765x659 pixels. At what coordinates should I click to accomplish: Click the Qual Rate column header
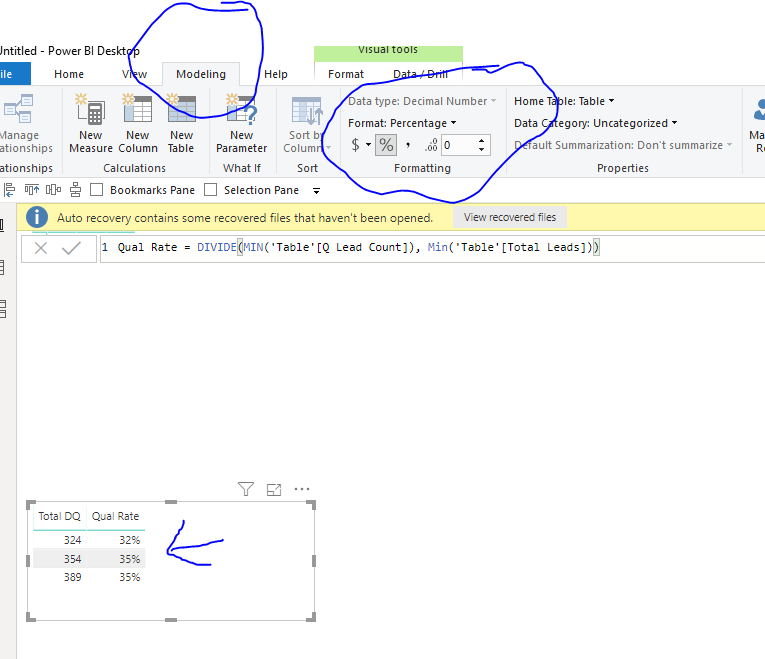116,516
